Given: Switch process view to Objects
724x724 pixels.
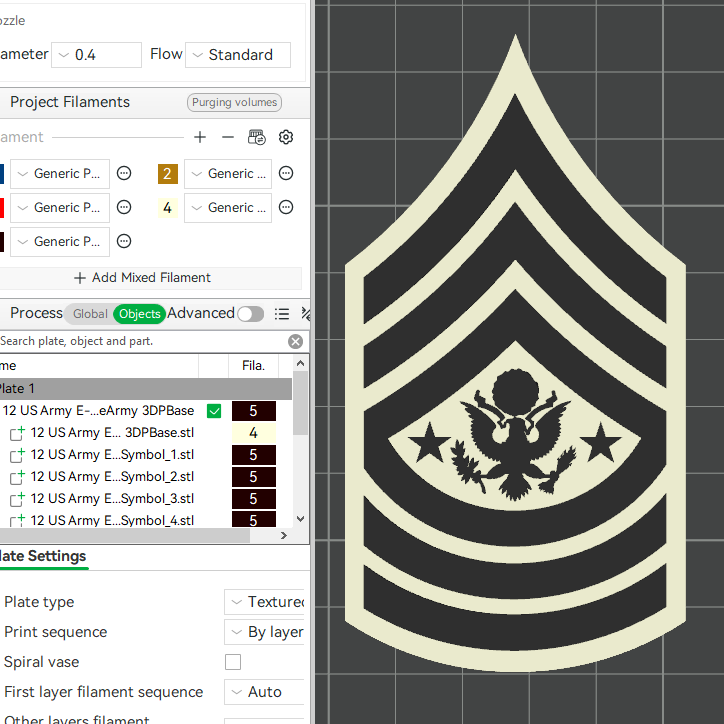Looking at the screenshot, I should pyautogui.click(x=139, y=314).
